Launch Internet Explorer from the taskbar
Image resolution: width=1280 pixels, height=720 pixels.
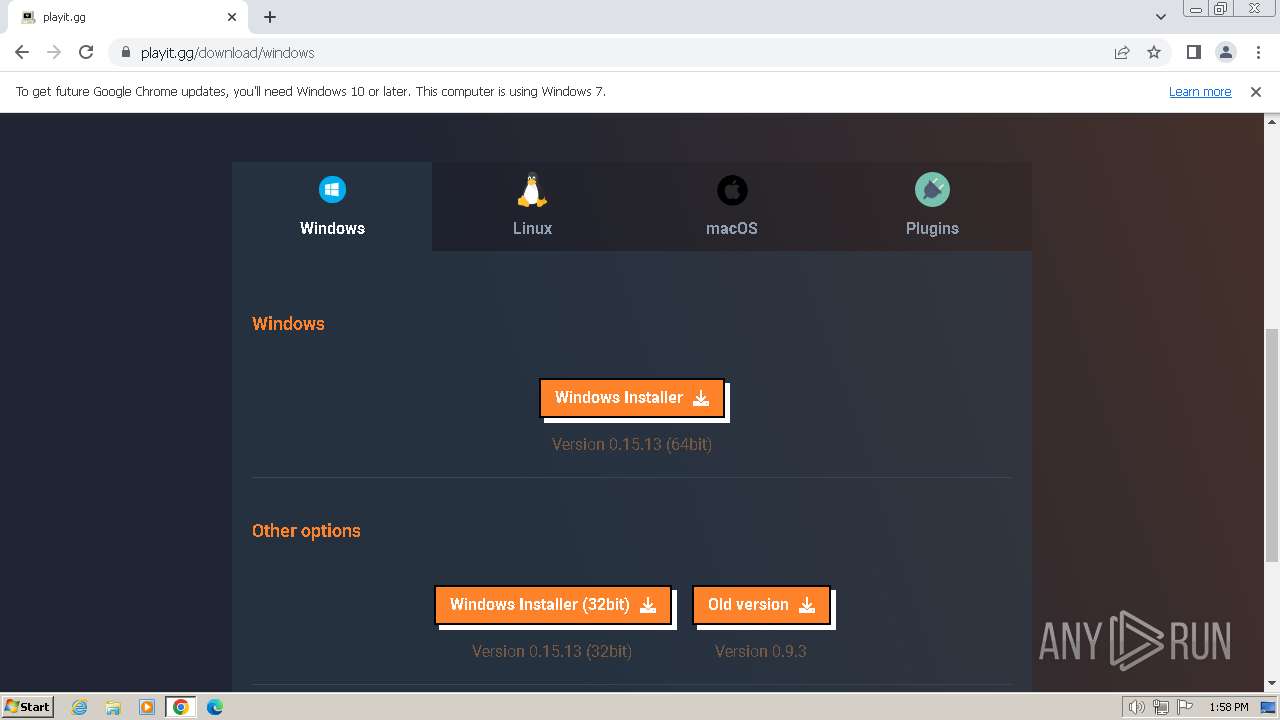[x=79, y=707]
